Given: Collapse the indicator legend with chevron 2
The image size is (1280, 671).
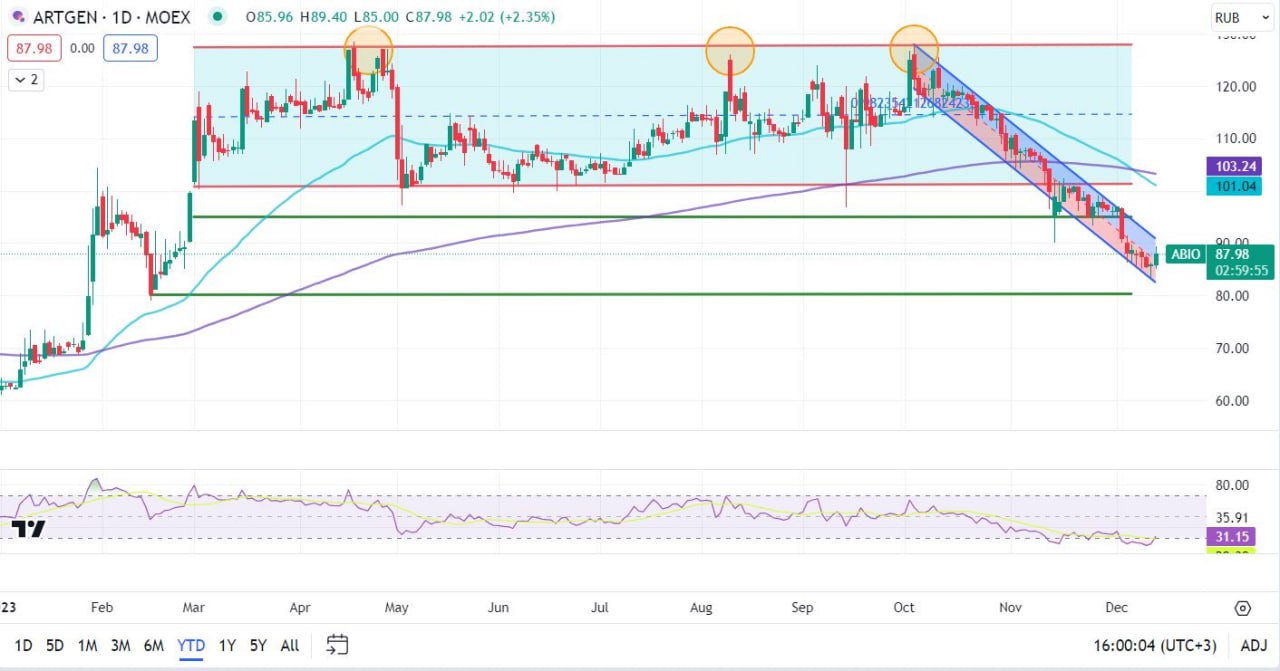Looking at the screenshot, I should point(27,79).
